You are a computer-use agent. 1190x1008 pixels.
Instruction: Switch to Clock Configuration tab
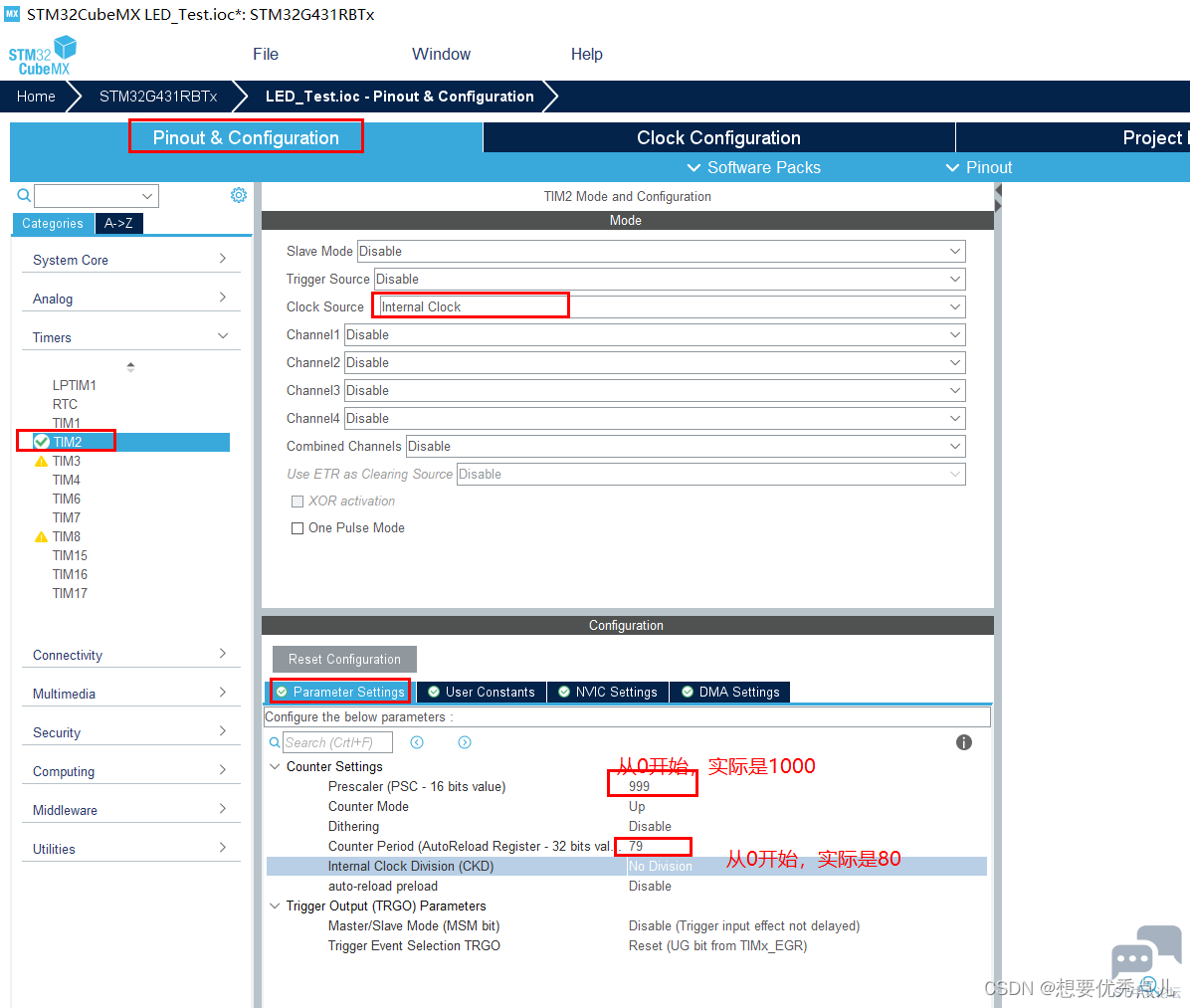(718, 137)
